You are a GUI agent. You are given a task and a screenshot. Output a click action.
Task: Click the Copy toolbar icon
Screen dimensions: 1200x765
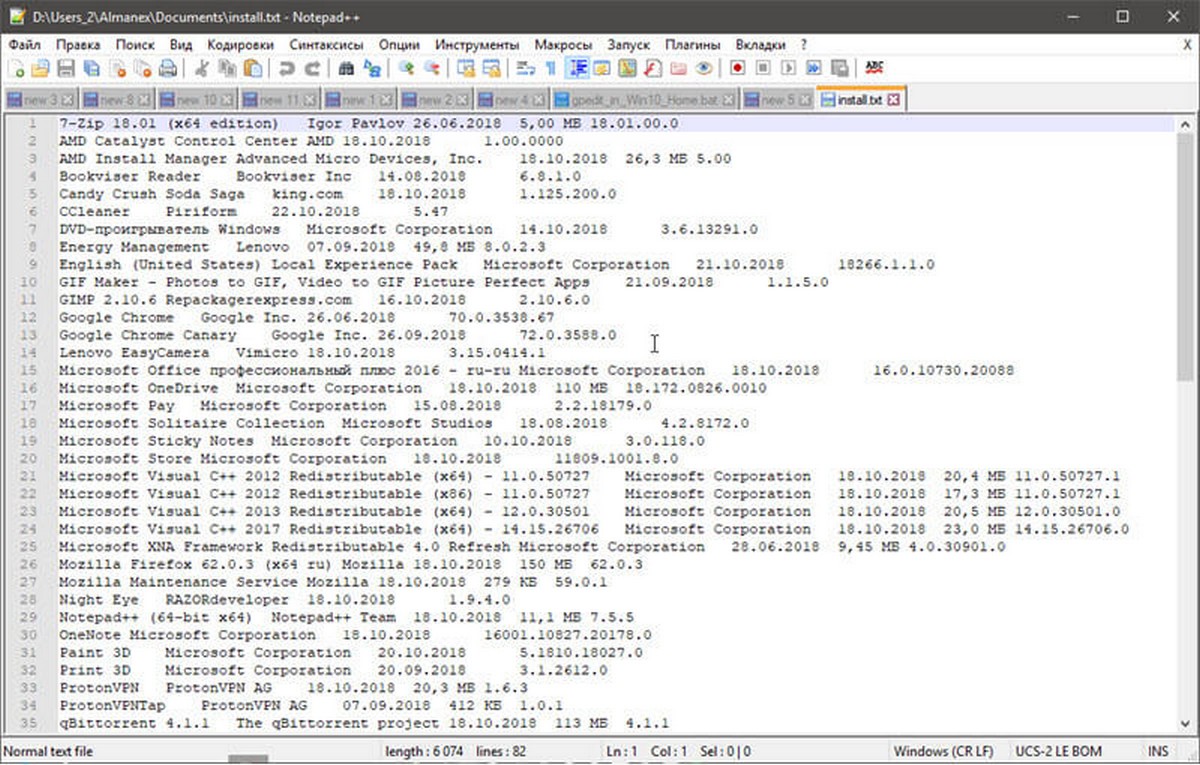point(228,68)
